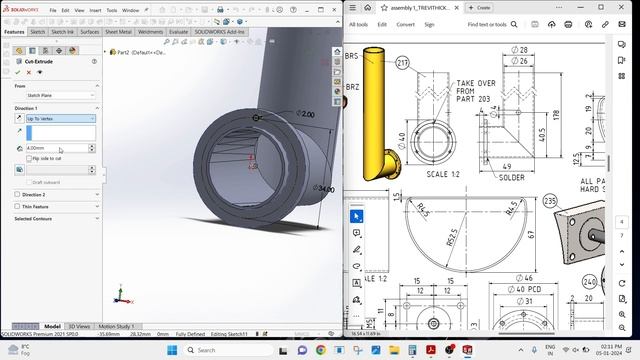Screen dimensions: 640x360
Task: Click the reverse direction arrow button
Action: click(x=19, y=118)
